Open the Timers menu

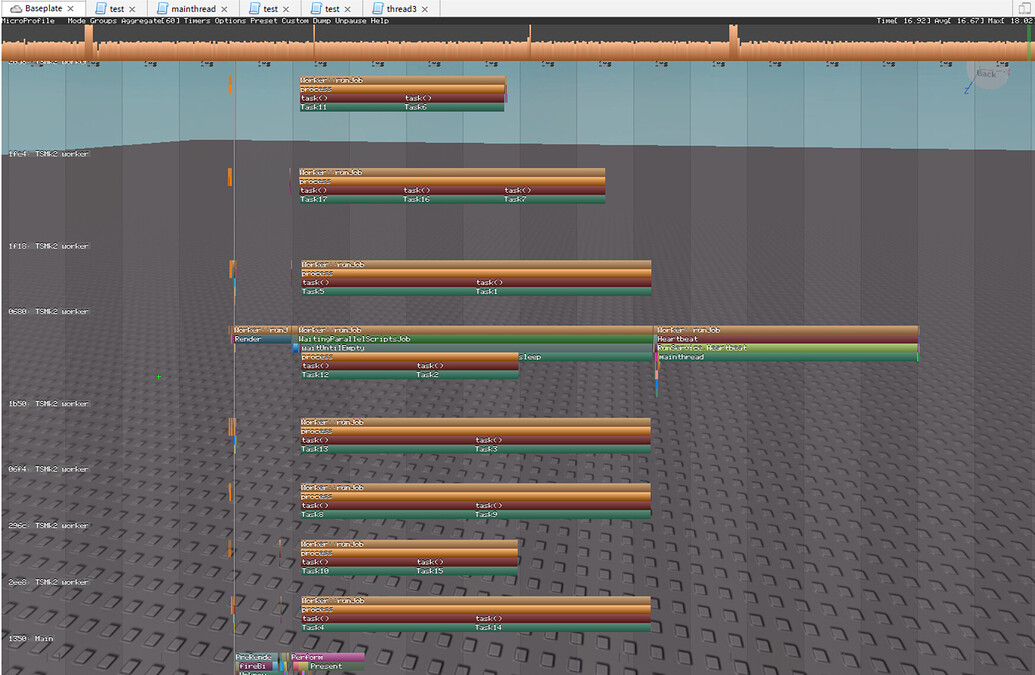coord(197,20)
